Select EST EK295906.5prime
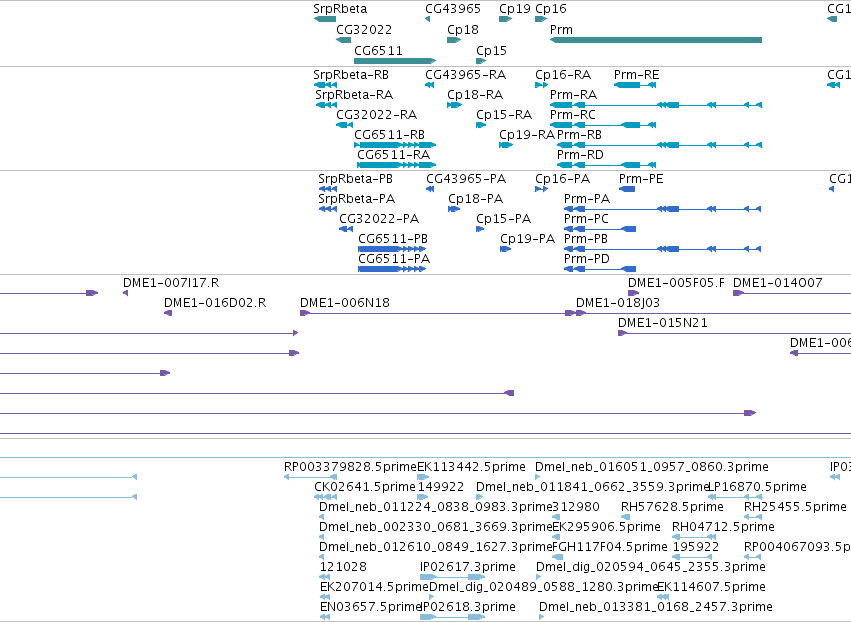851x622 pixels. pyautogui.click(x=606, y=528)
